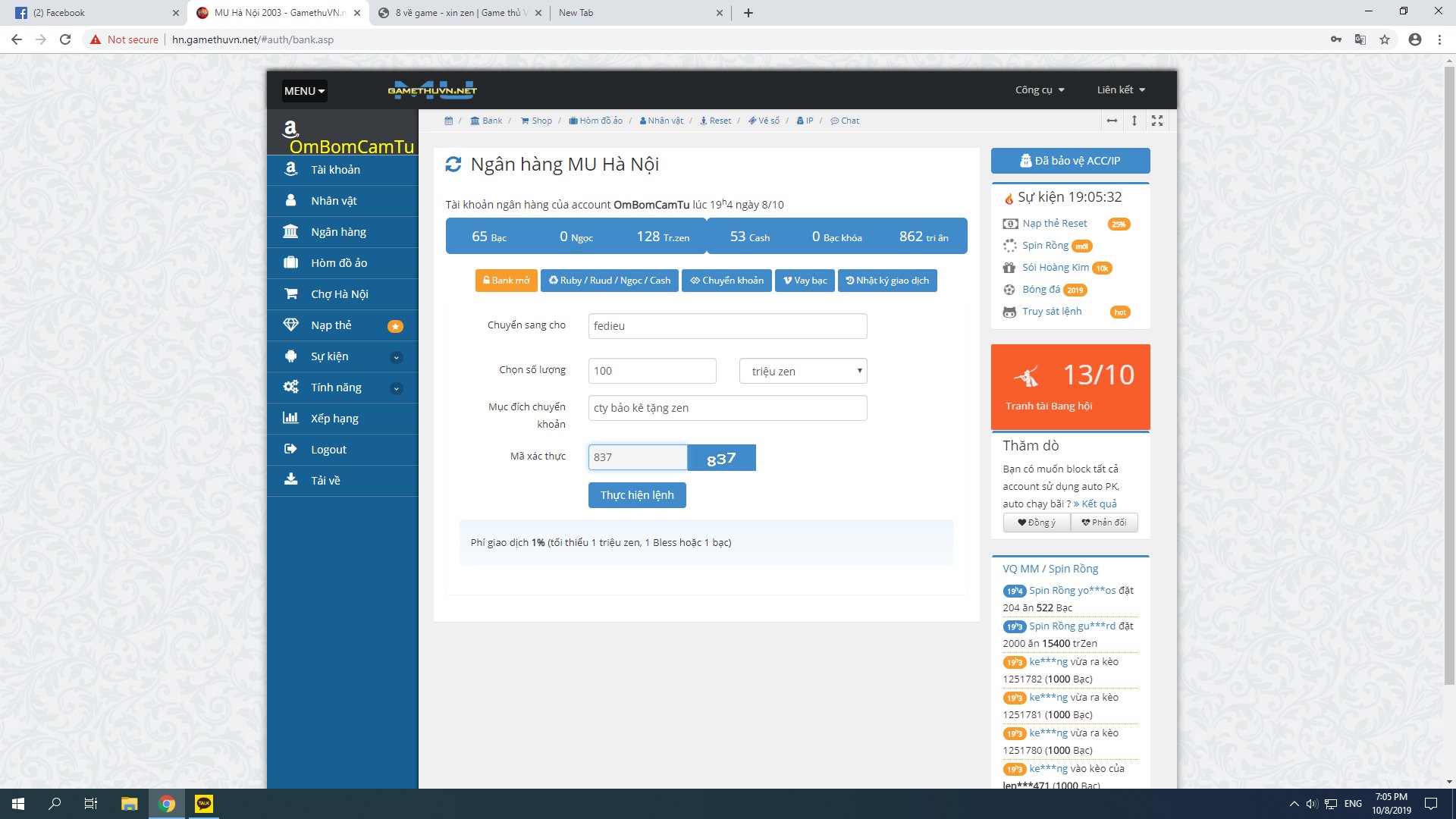1456x819 pixels.
Task: Click the Tải về download icon in sidebar
Action: tap(290, 480)
